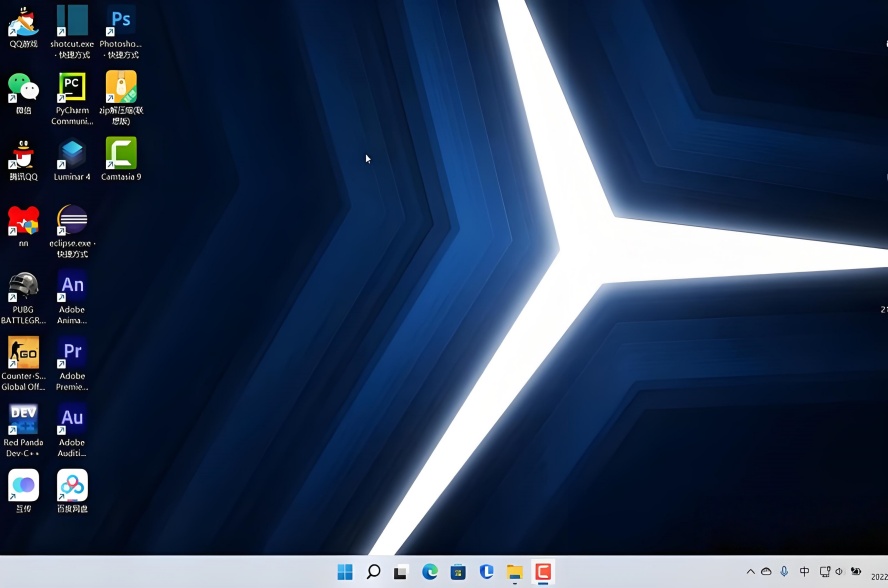Click the Adobe Audition icon
Screen dimensions: 888x588
click(72, 419)
